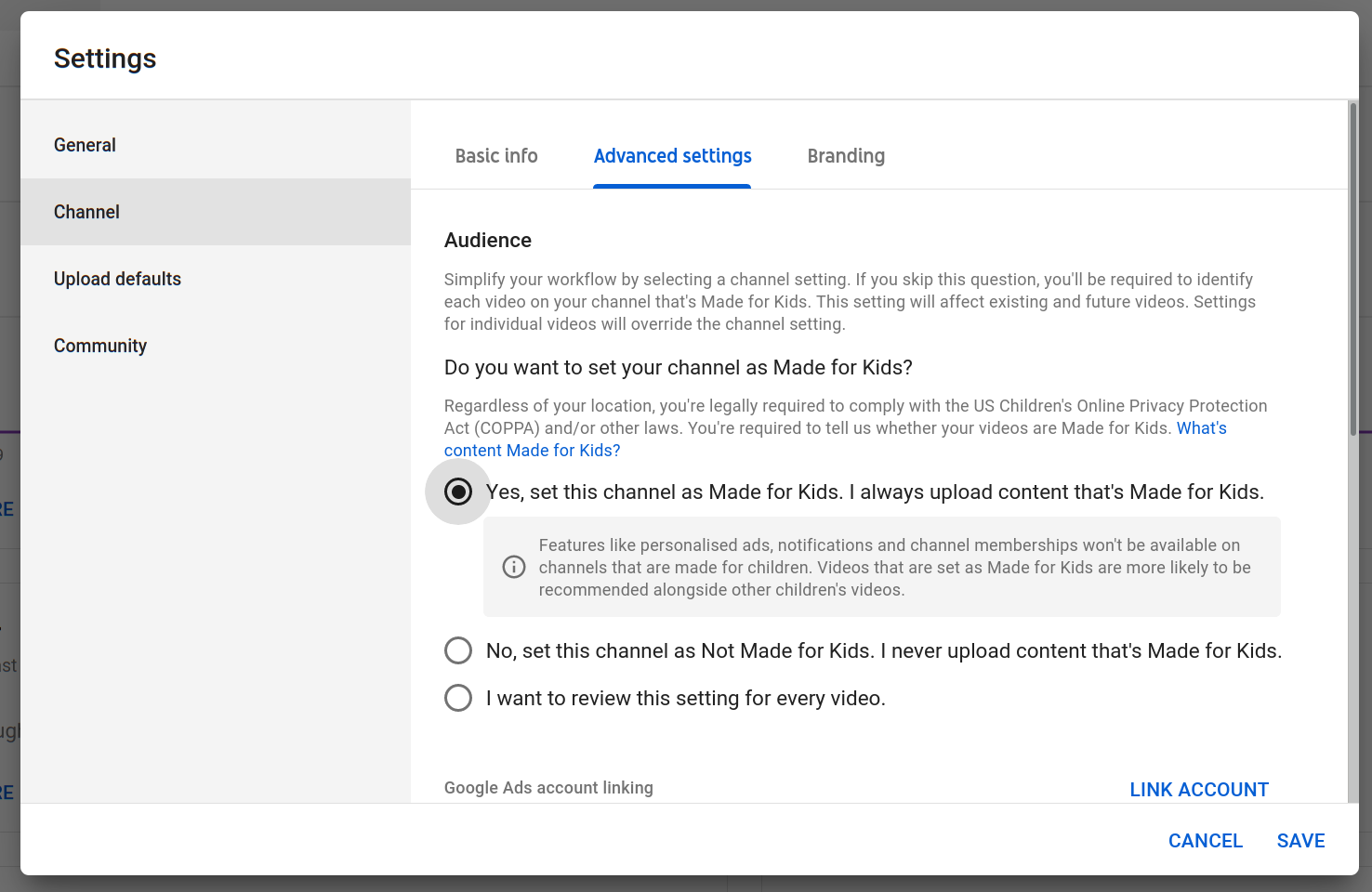
Task: Click the Google Ads account linking label
Action: [x=548, y=788]
